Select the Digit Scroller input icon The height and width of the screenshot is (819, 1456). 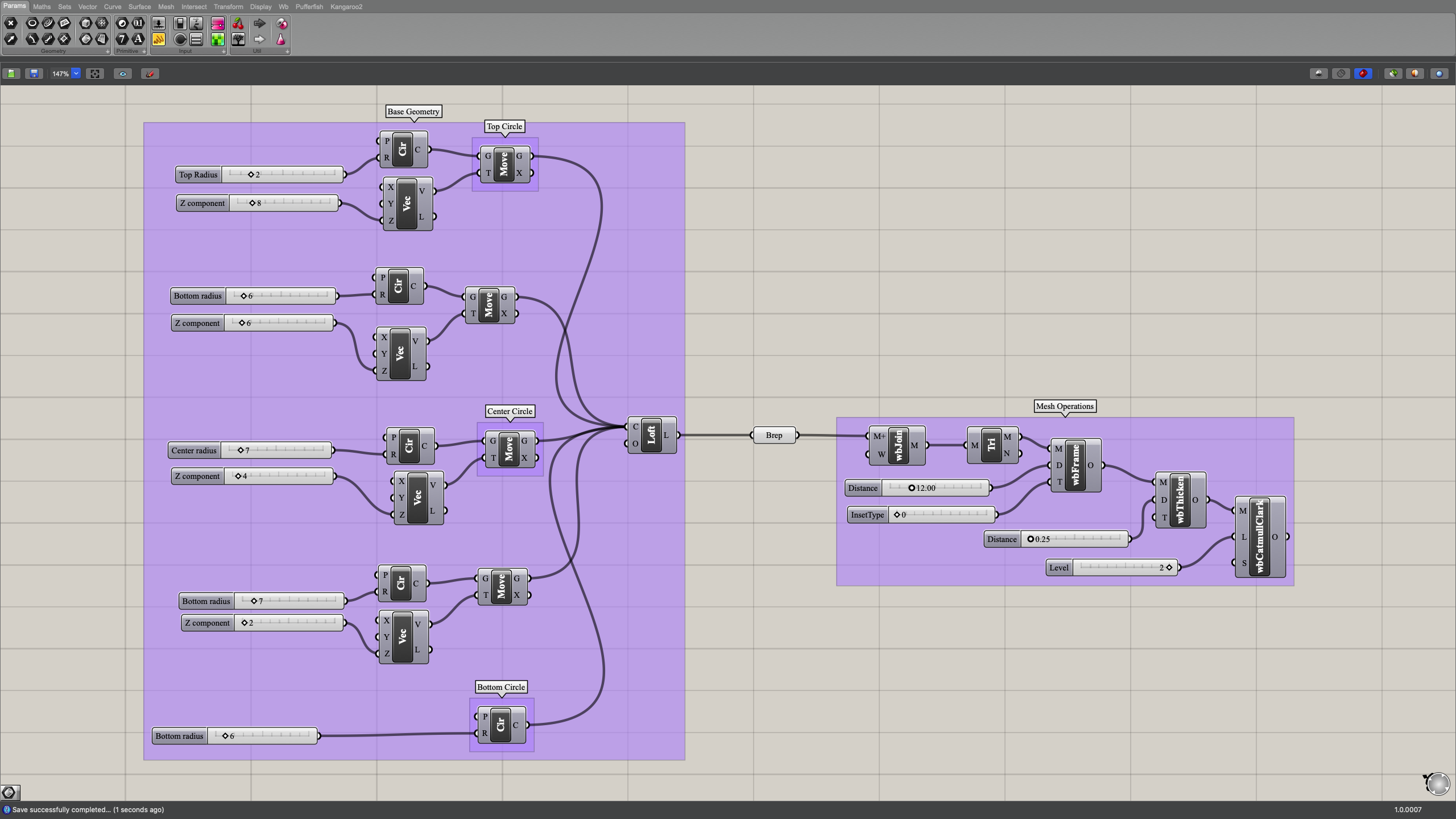point(196,23)
